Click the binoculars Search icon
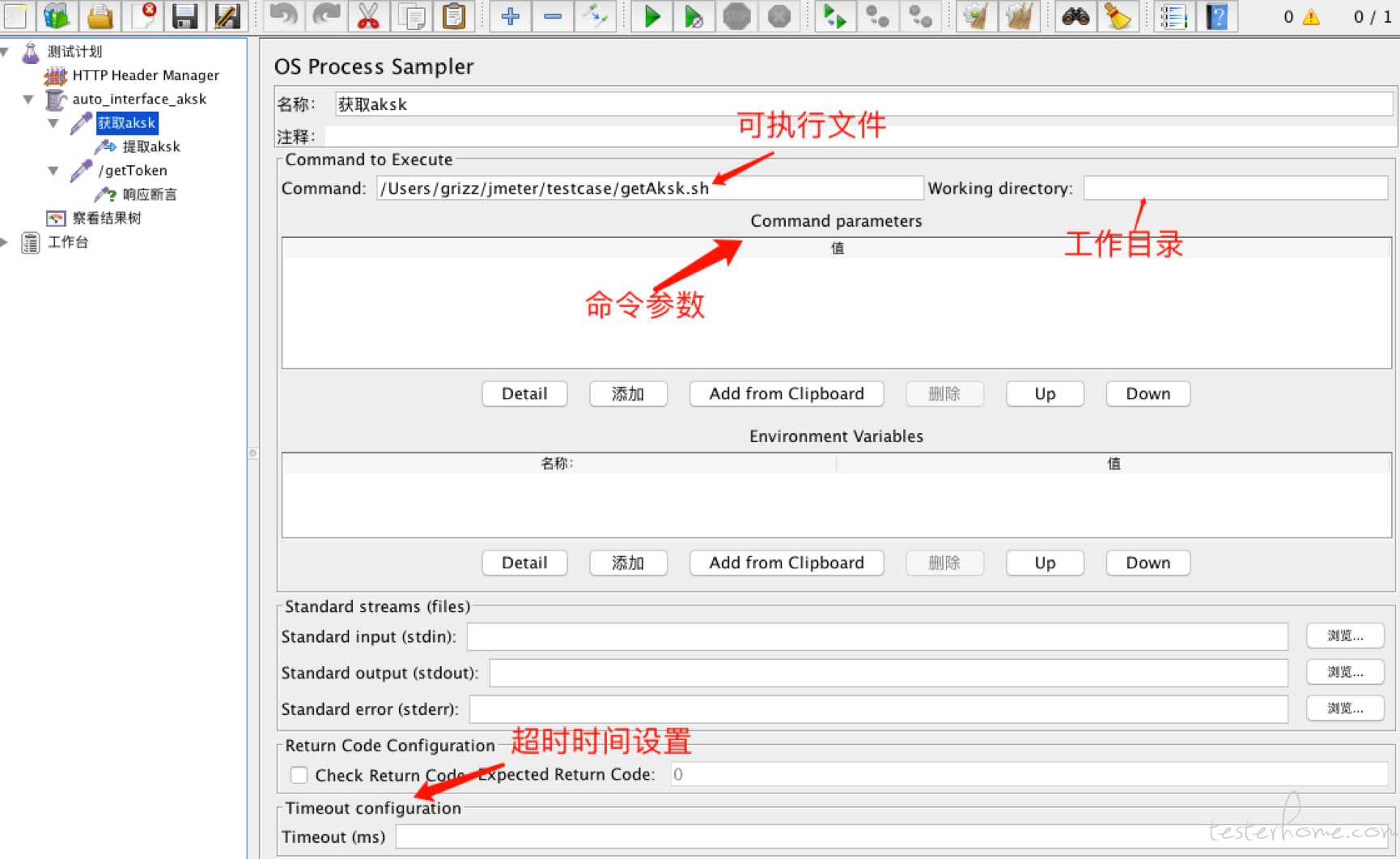The image size is (1400, 859). pyautogui.click(x=1075, y=15)
